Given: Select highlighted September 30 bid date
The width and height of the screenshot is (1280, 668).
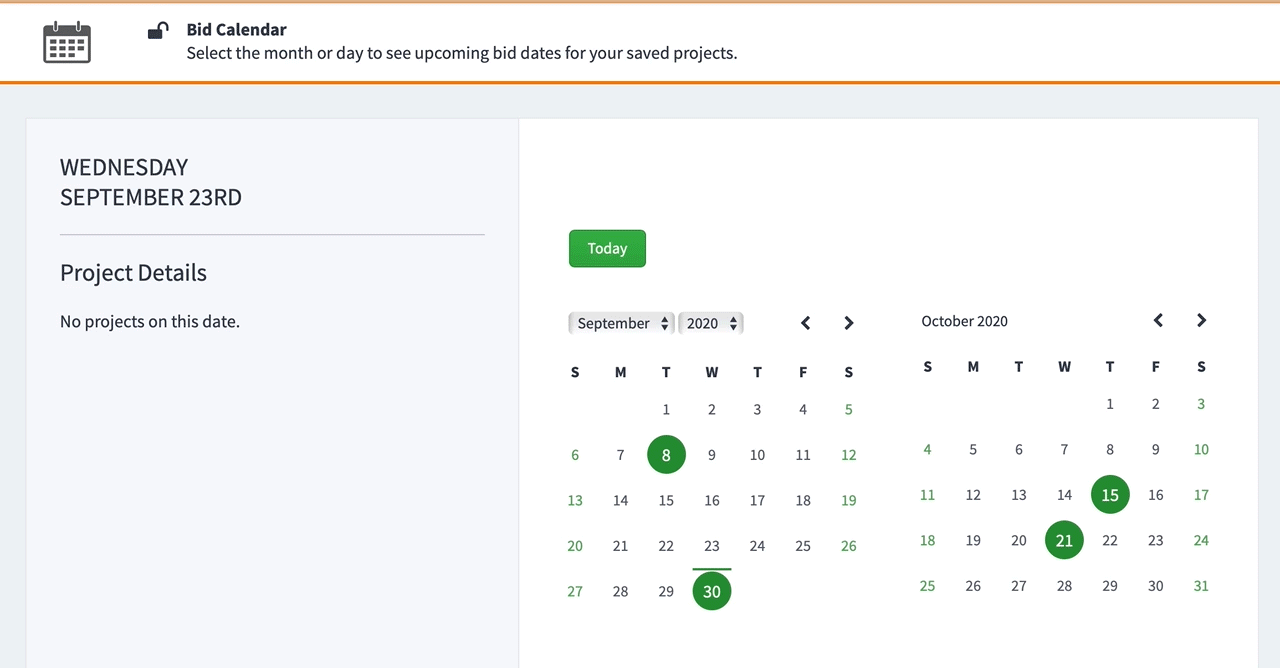Looking at the screenshot, I should 712,591.
